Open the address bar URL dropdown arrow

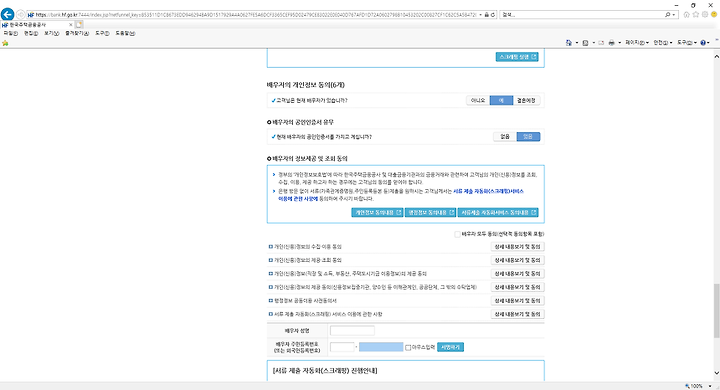pos(480,15)
